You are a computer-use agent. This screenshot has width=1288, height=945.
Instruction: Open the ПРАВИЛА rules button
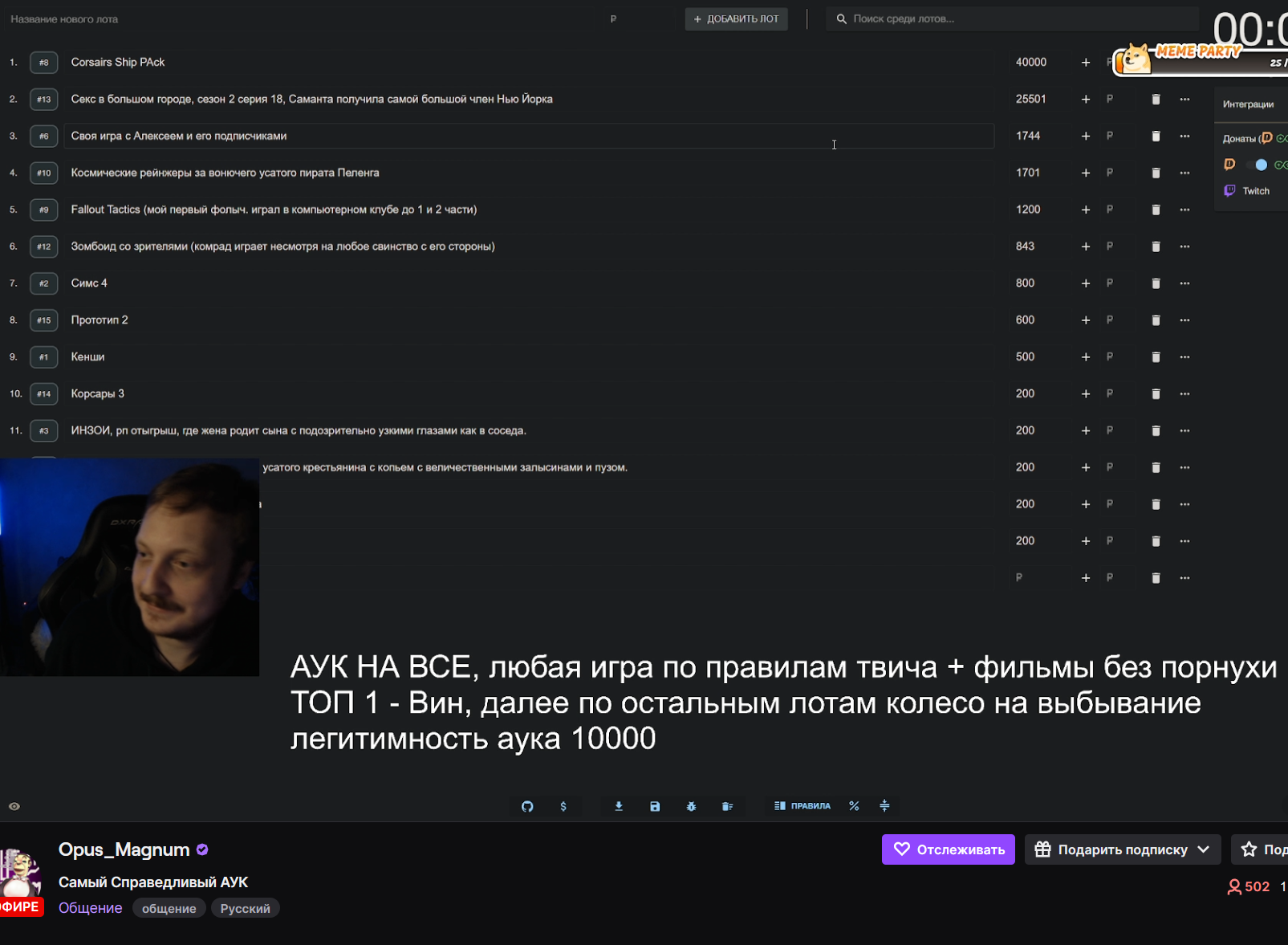coord(802,806)
